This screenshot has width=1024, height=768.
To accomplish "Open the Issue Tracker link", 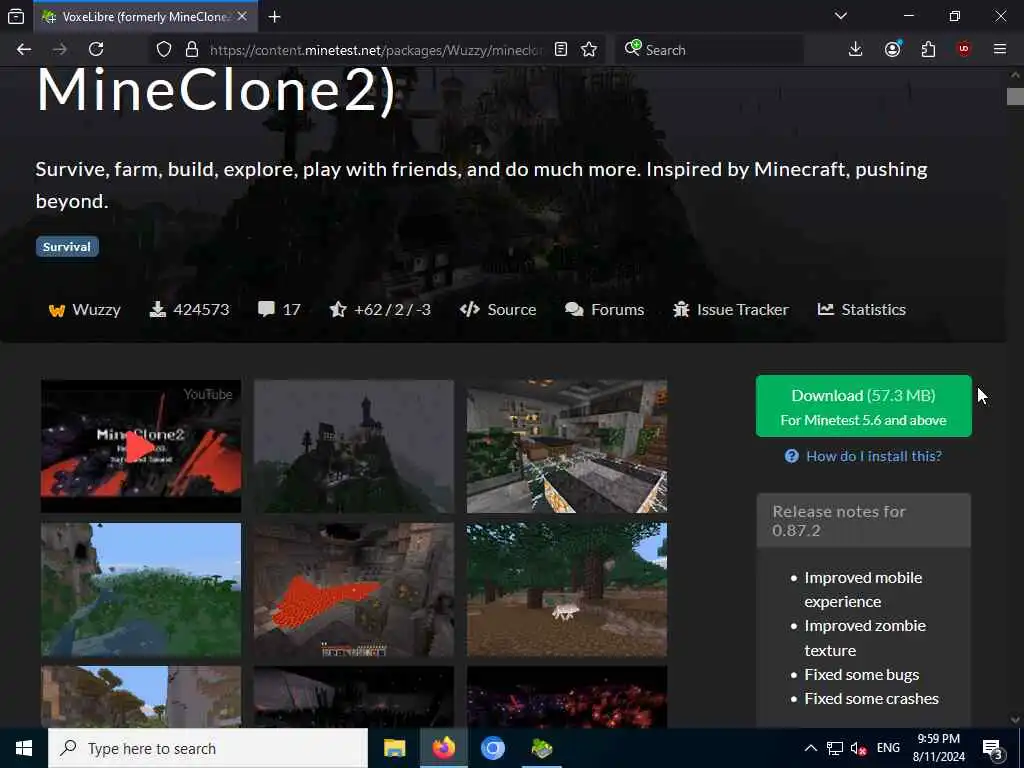I will click(731, 310).
